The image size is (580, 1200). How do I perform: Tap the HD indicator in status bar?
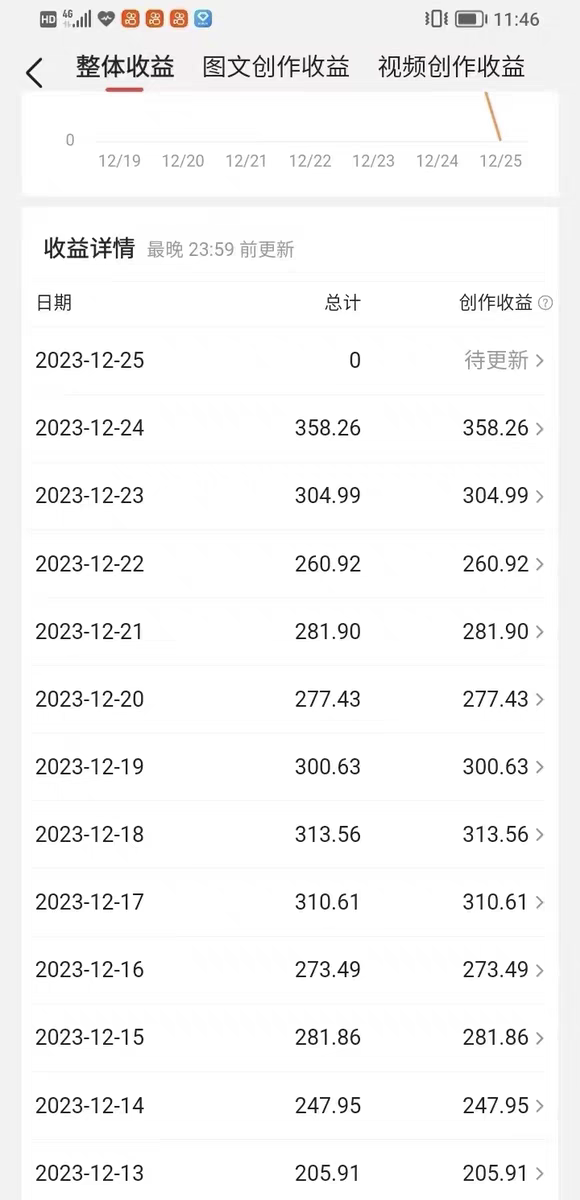[x=49, y=19]
